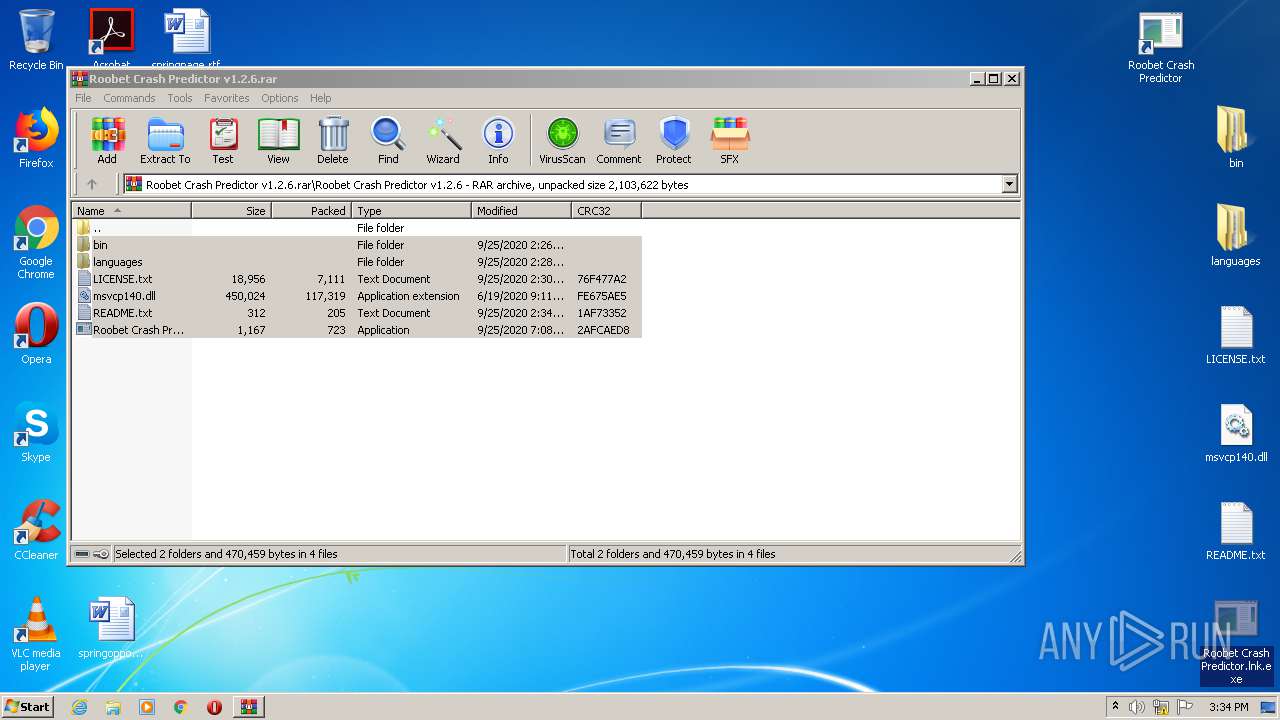Select bin folder on desktop
The image size is (1280, 720).
click(x=1236, y=137)
